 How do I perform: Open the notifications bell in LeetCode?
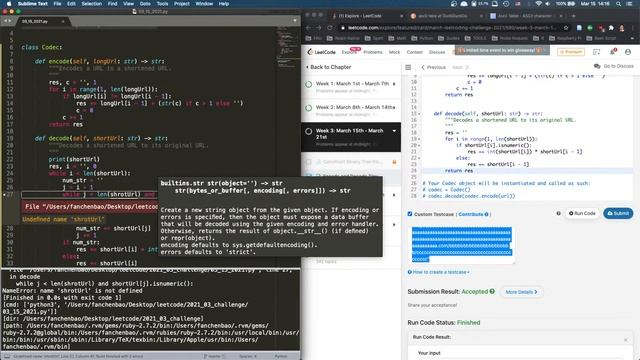coord(613,52)
